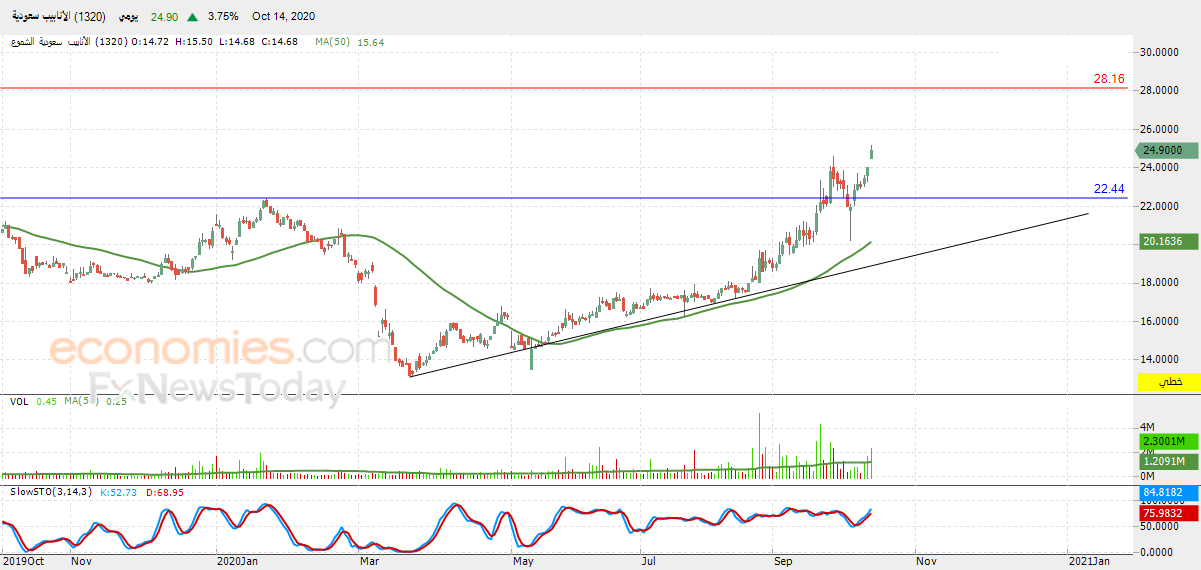
Task: Click the red 28.16 resistance level label
Action: (1109, 78)
